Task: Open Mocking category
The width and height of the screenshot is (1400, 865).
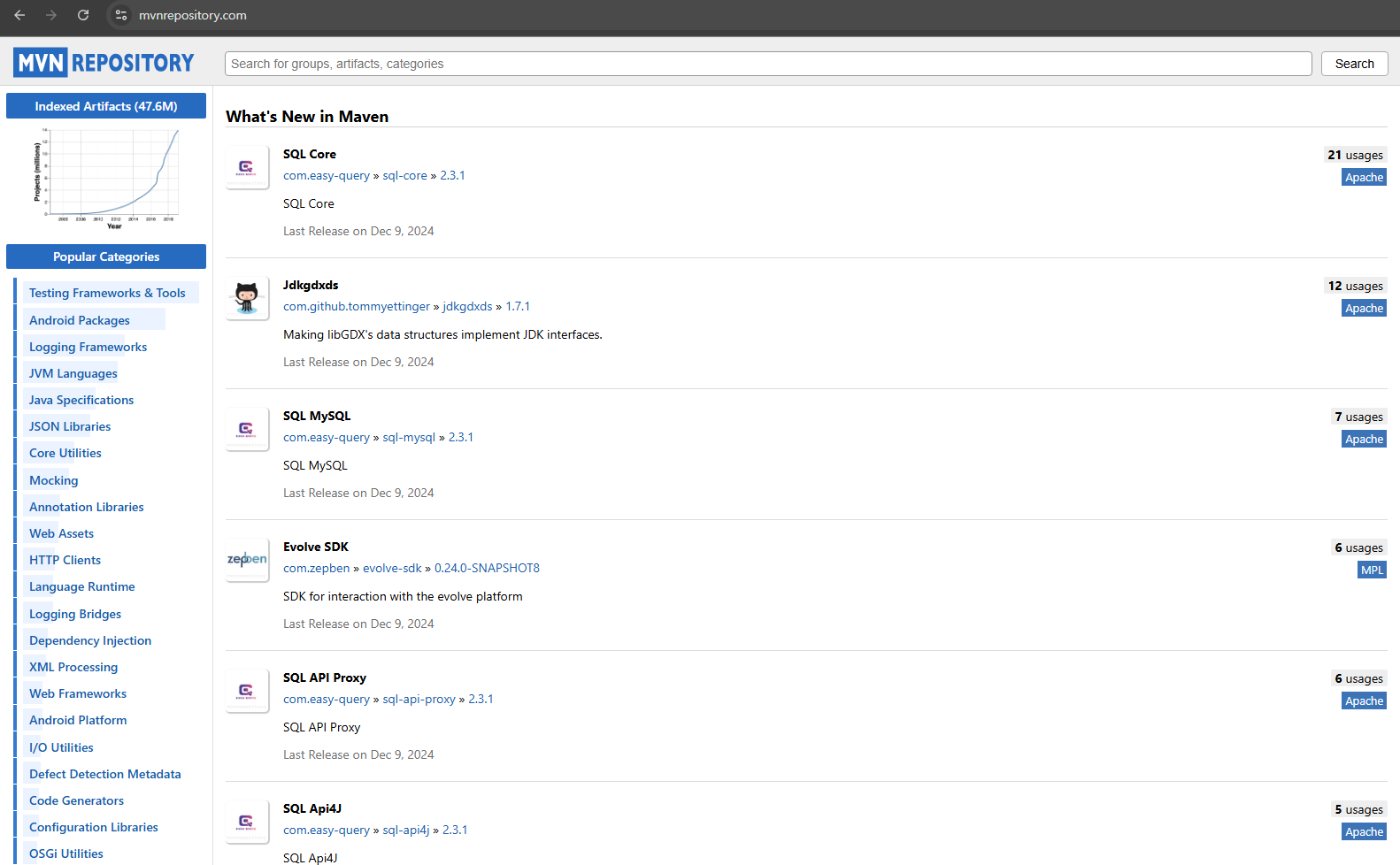Action: 54,480
